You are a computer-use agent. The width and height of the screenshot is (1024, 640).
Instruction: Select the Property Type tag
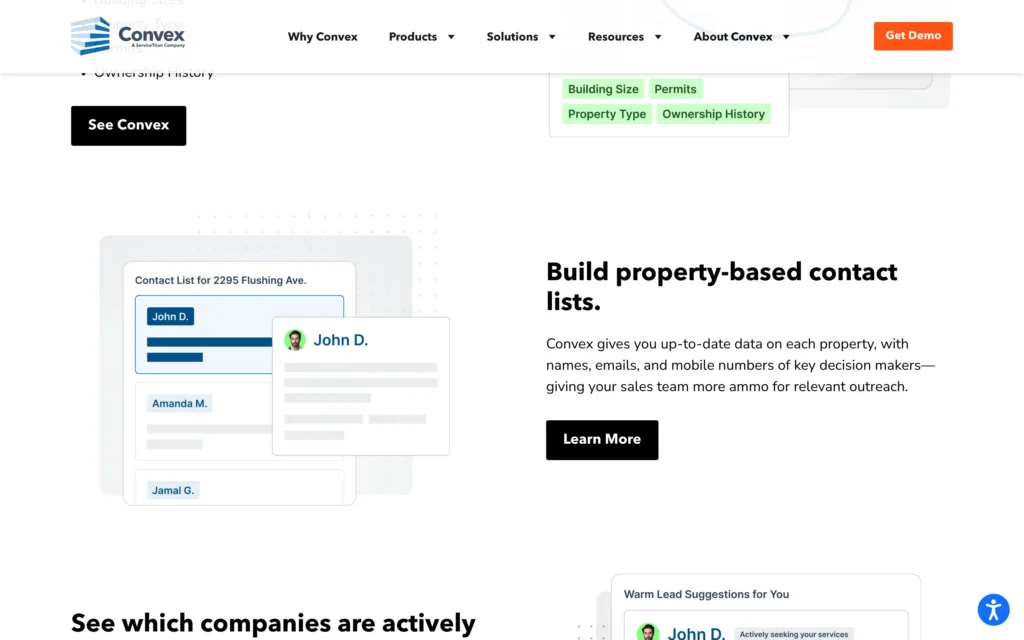[607, 114]
